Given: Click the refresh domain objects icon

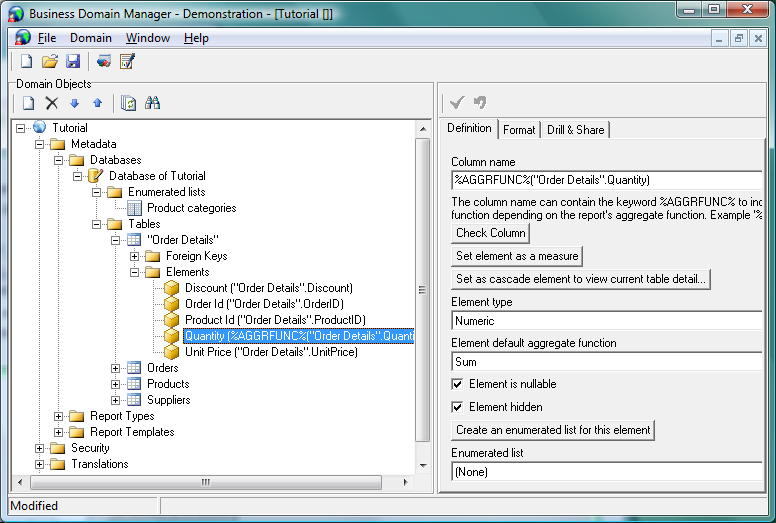Looking at the screenshot, I should click(x=128, y=103).
